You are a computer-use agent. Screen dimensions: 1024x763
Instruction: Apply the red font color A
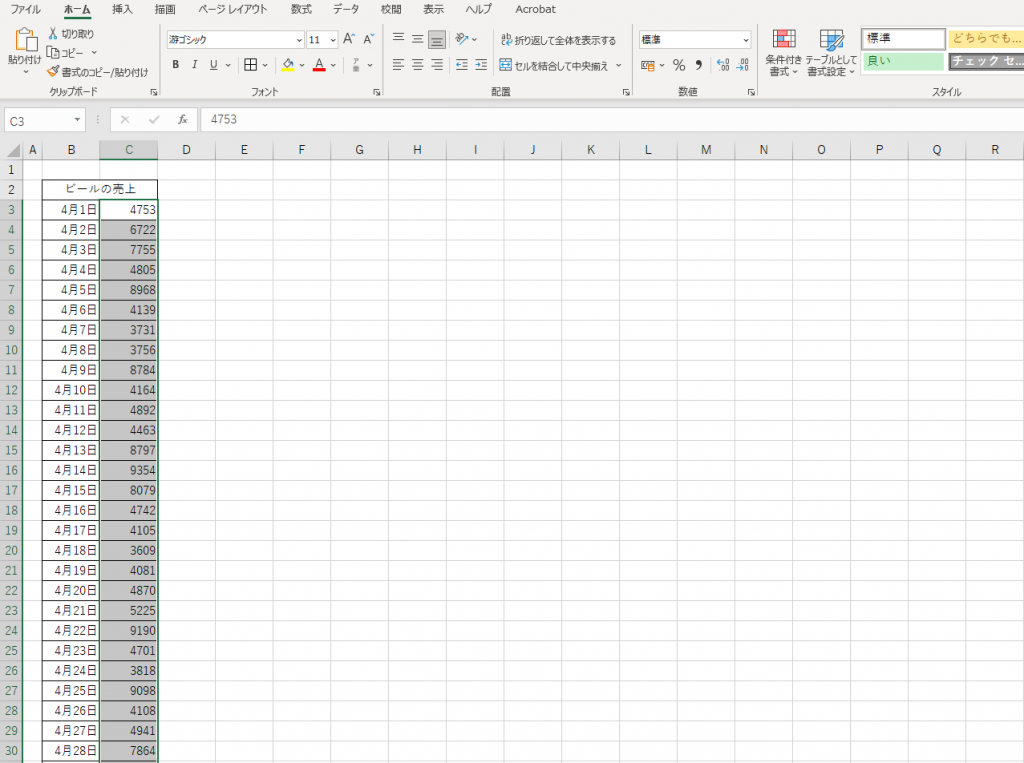click(x=319, y=65)
